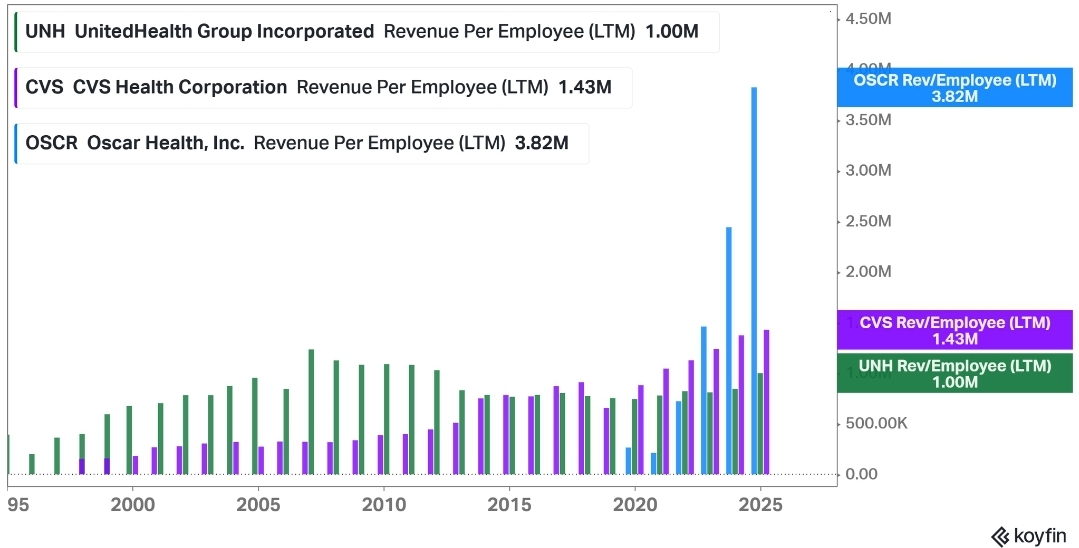Click the 3.82M value in the OSCR legend

542,143
